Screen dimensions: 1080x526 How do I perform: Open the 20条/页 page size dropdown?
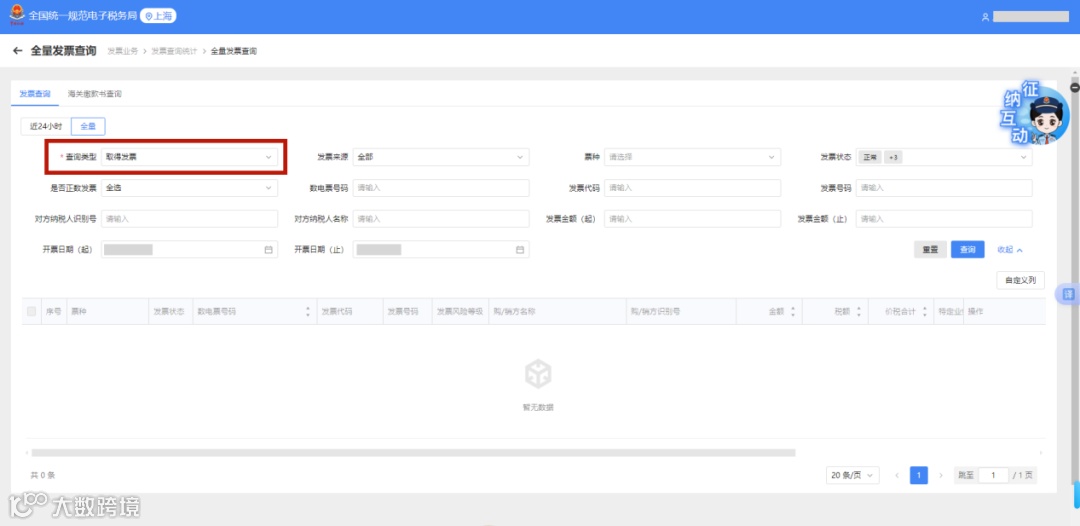tap(853, 476)
